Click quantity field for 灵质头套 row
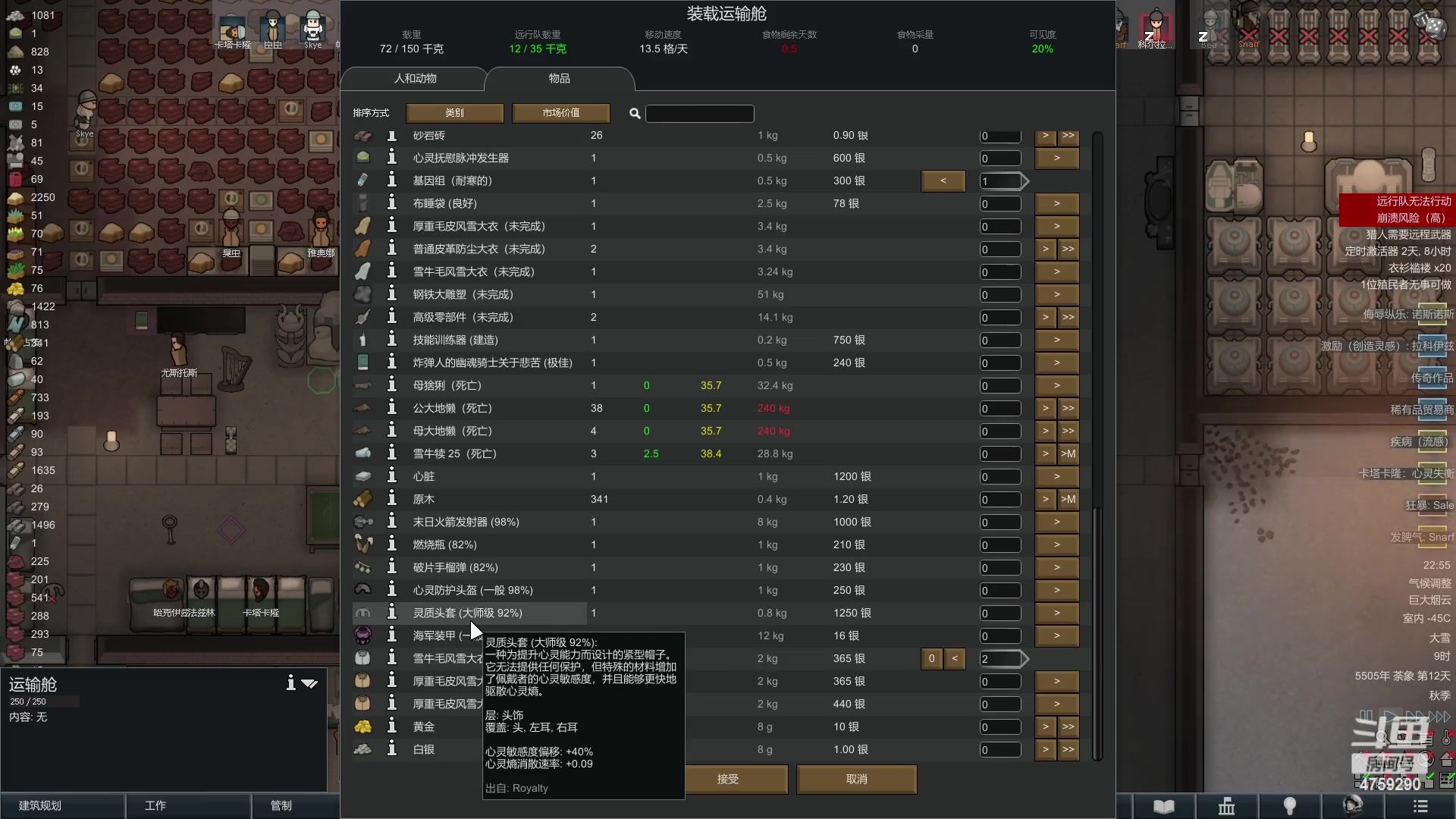 [x=999, y=613]
